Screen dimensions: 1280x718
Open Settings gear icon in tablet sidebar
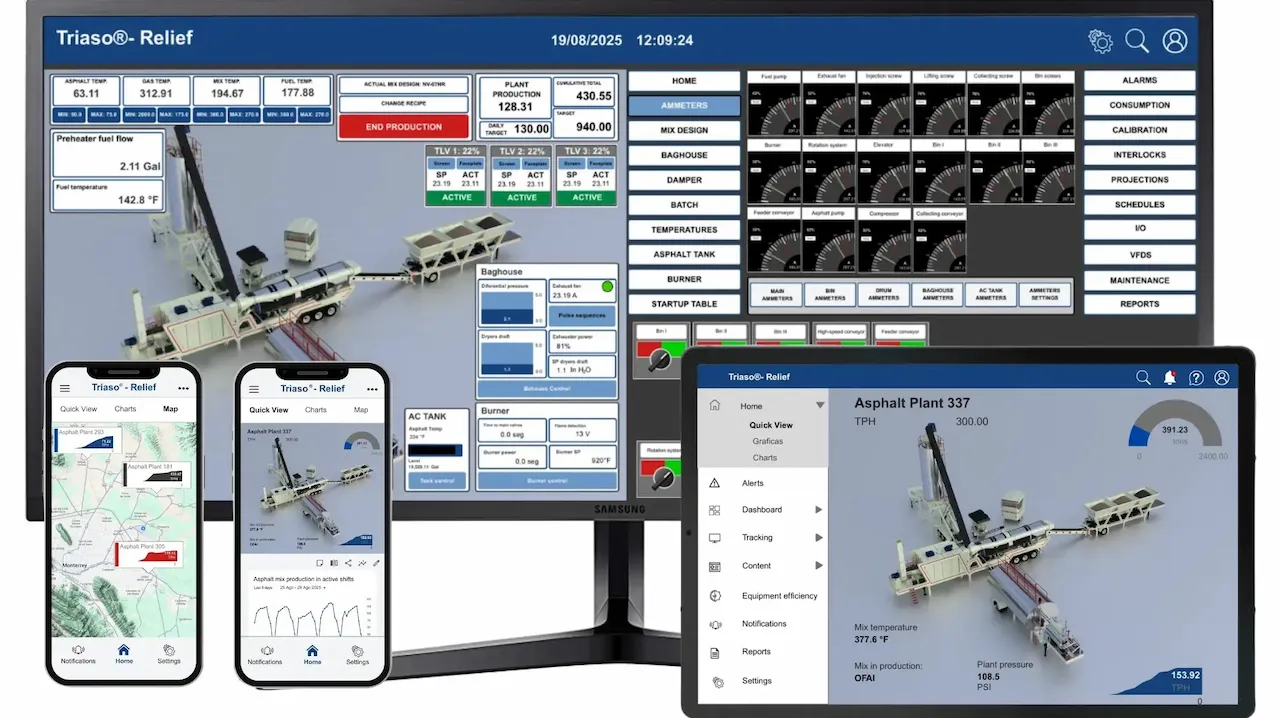click(717, 682)
